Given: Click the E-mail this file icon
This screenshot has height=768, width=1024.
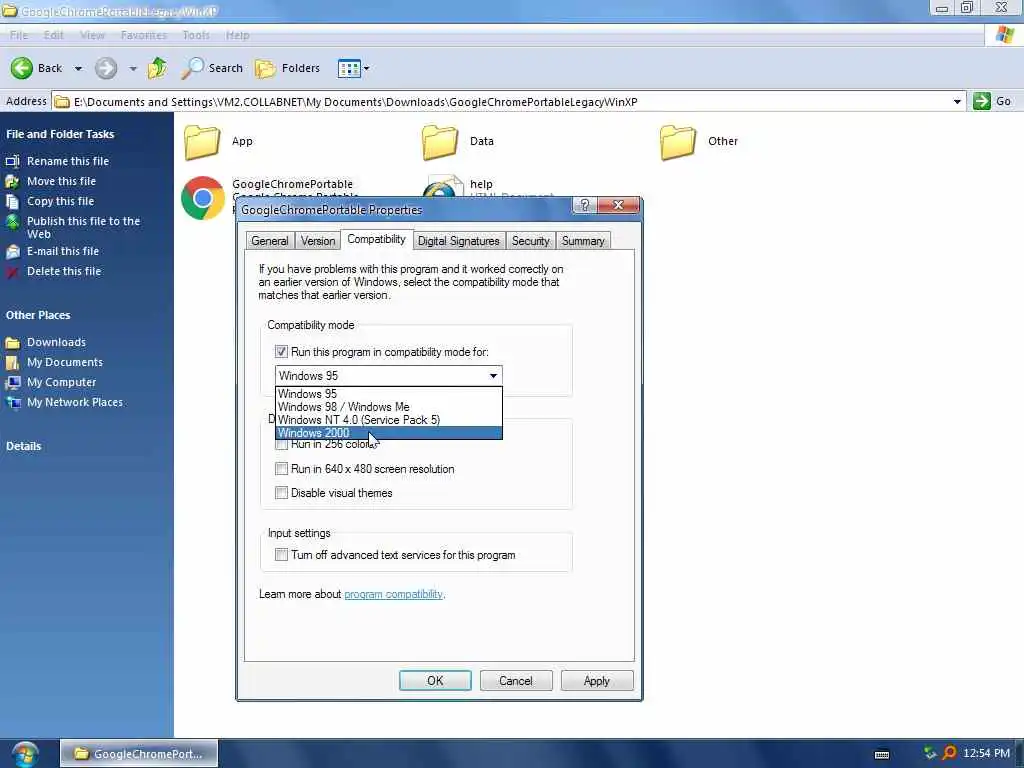Looking at the screenshot, I should click(x=12, y=251).
